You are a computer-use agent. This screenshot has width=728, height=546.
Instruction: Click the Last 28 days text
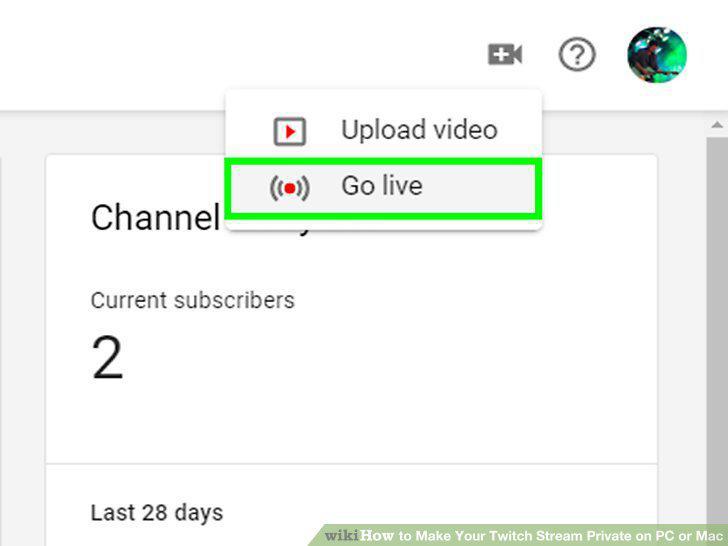pyautogui.click(x=157, y=513)
